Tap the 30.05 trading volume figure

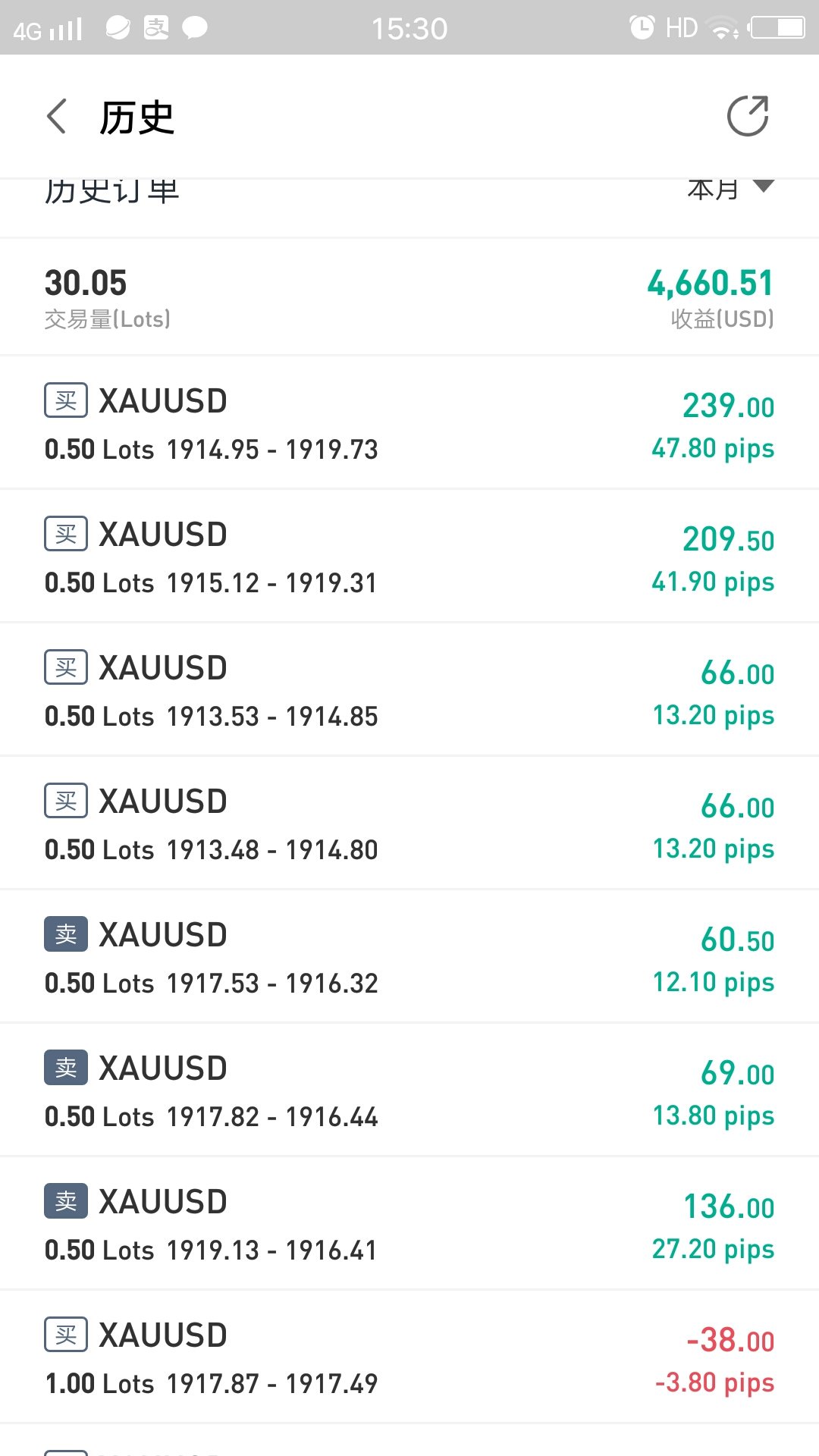[x=86, y=284]
